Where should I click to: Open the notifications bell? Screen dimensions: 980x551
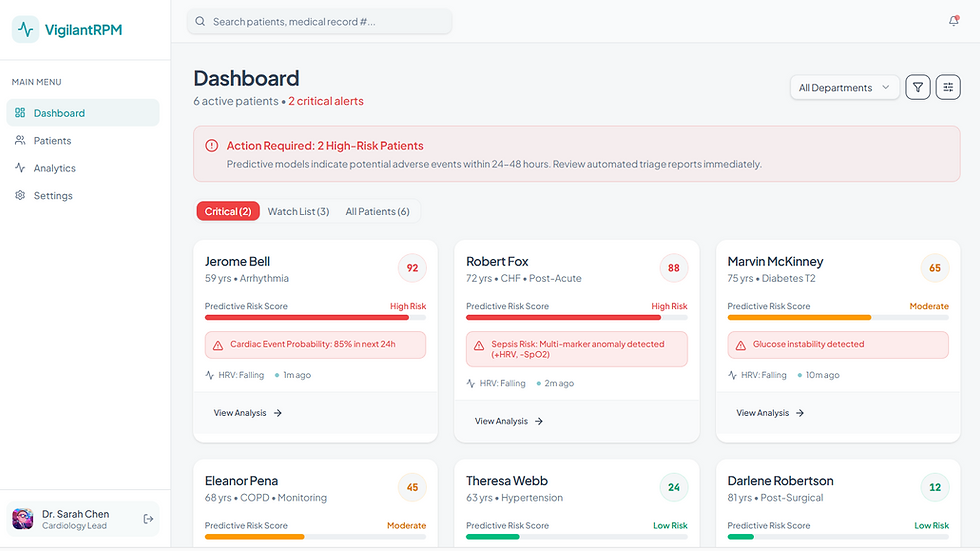click(x=953, y=21)
